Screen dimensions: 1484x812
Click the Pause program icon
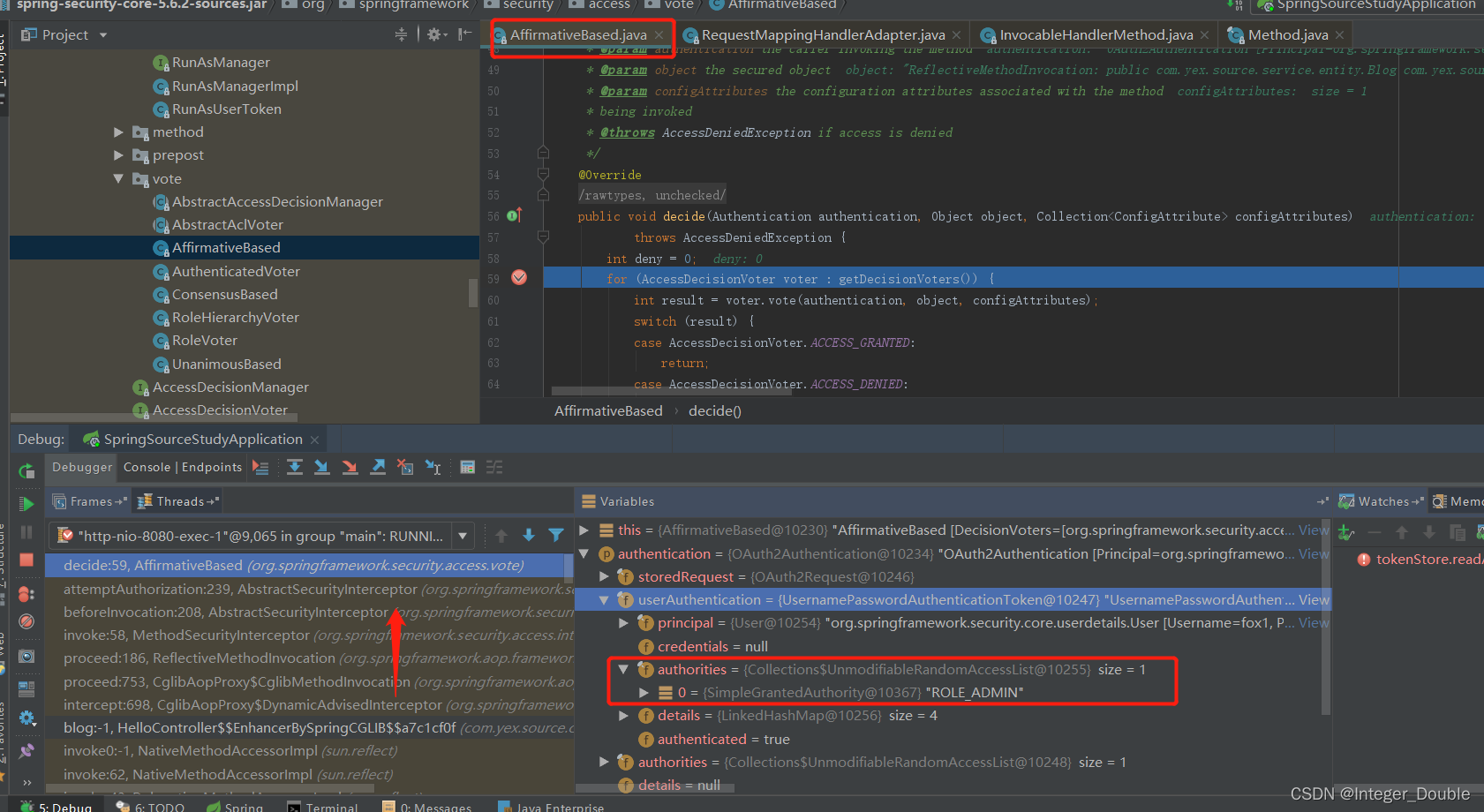click(x=27, y=530)
